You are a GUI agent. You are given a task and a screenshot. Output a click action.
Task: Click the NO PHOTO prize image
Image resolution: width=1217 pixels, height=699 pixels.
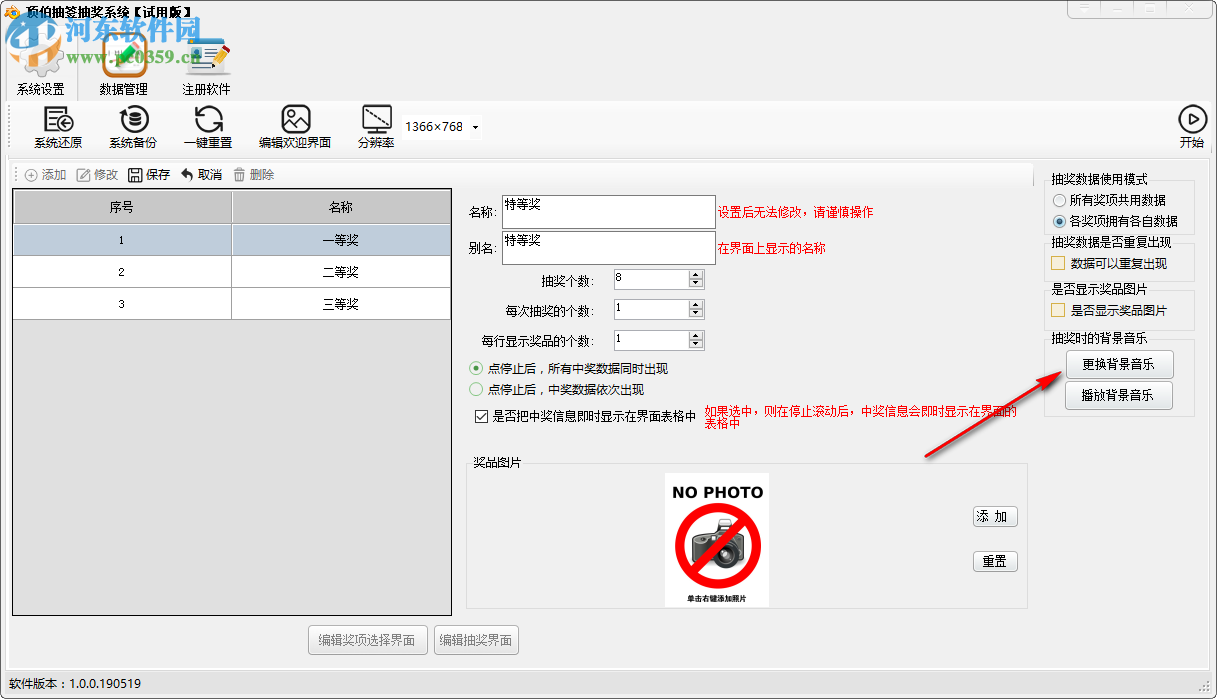click(x=716, y=539)
